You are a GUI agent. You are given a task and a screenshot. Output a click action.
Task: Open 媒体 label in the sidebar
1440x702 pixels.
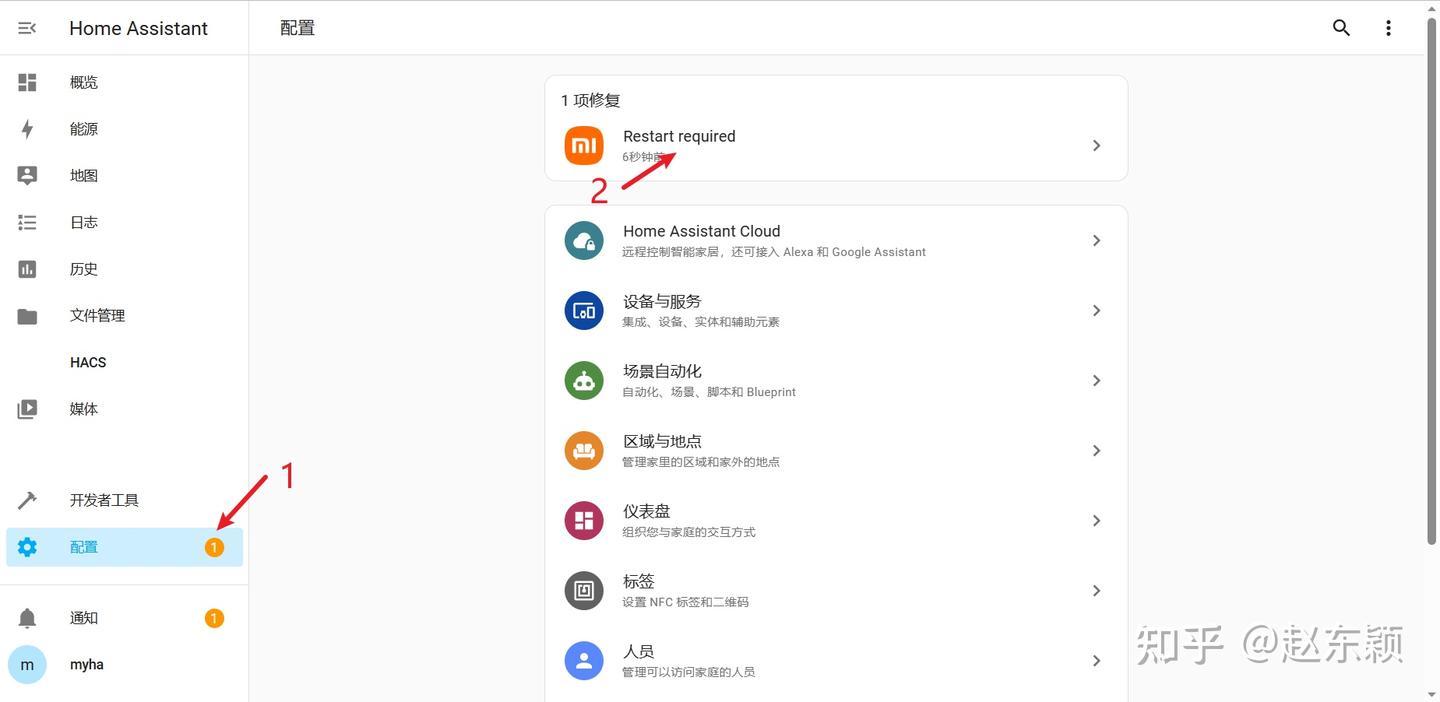pos(84,409)
